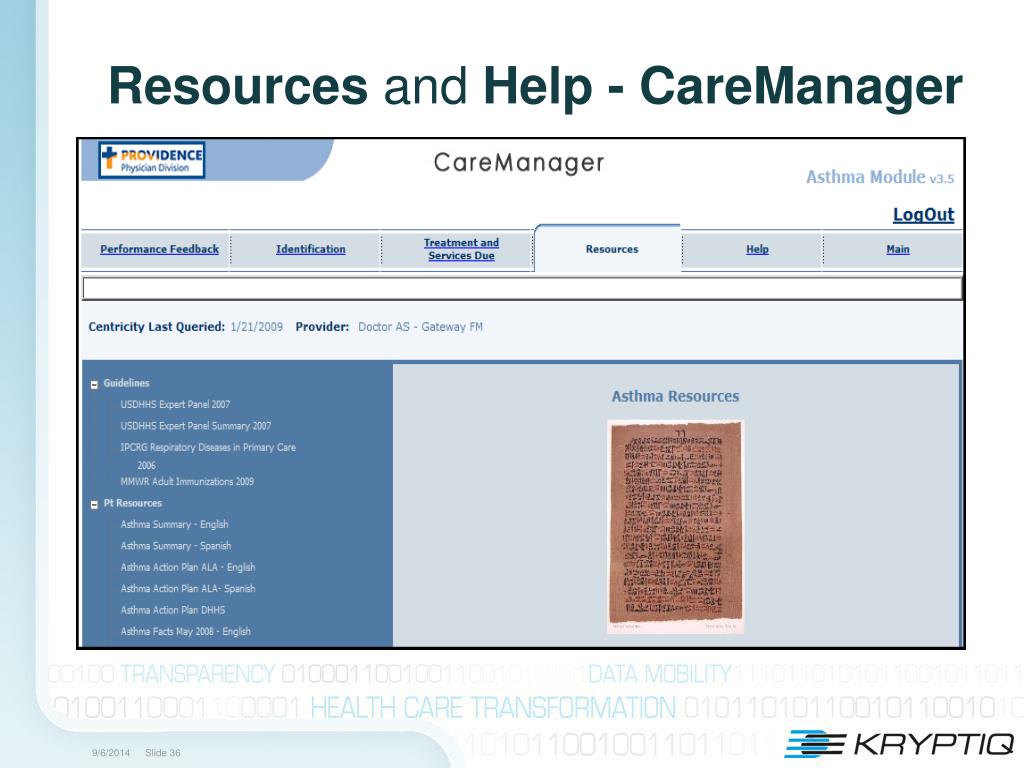Open IPCRG Respiratory Diseases in Primary Care
This screenshot has width=1024, height=768.
[208, 456]
